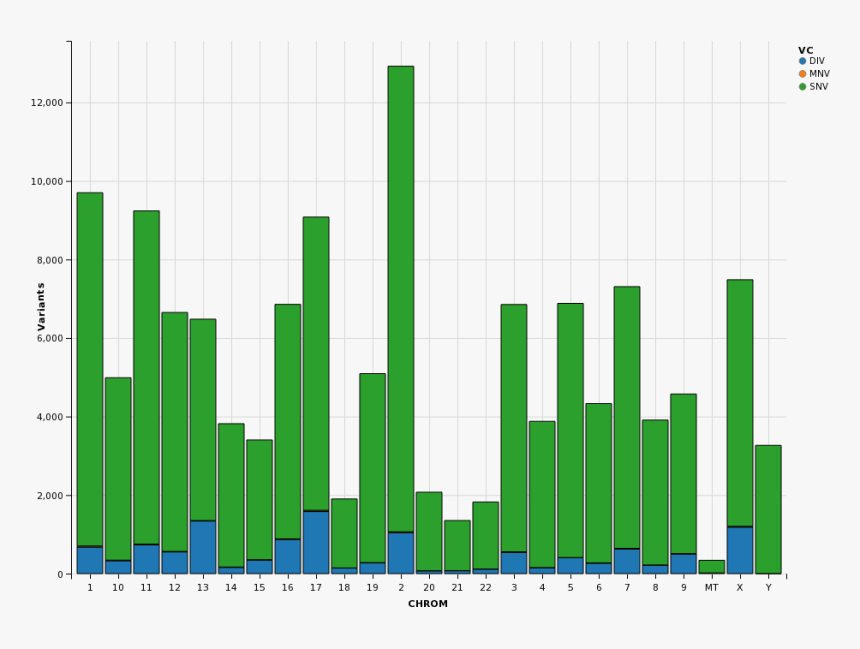Click the x-axis label for chromosome 11

(x=146, y=588)
